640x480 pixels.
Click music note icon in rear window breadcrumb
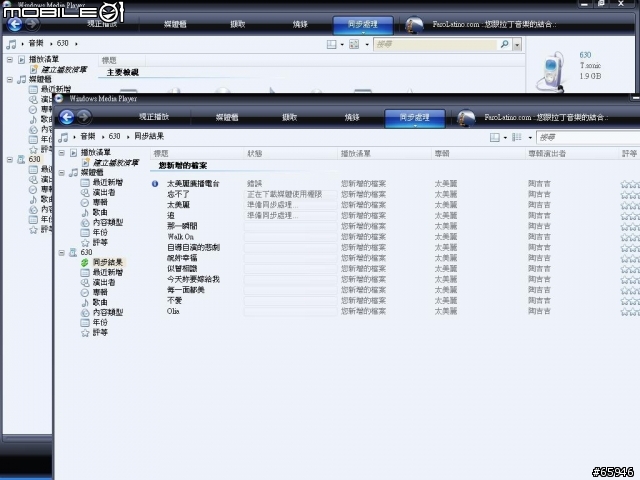[11, 44]
